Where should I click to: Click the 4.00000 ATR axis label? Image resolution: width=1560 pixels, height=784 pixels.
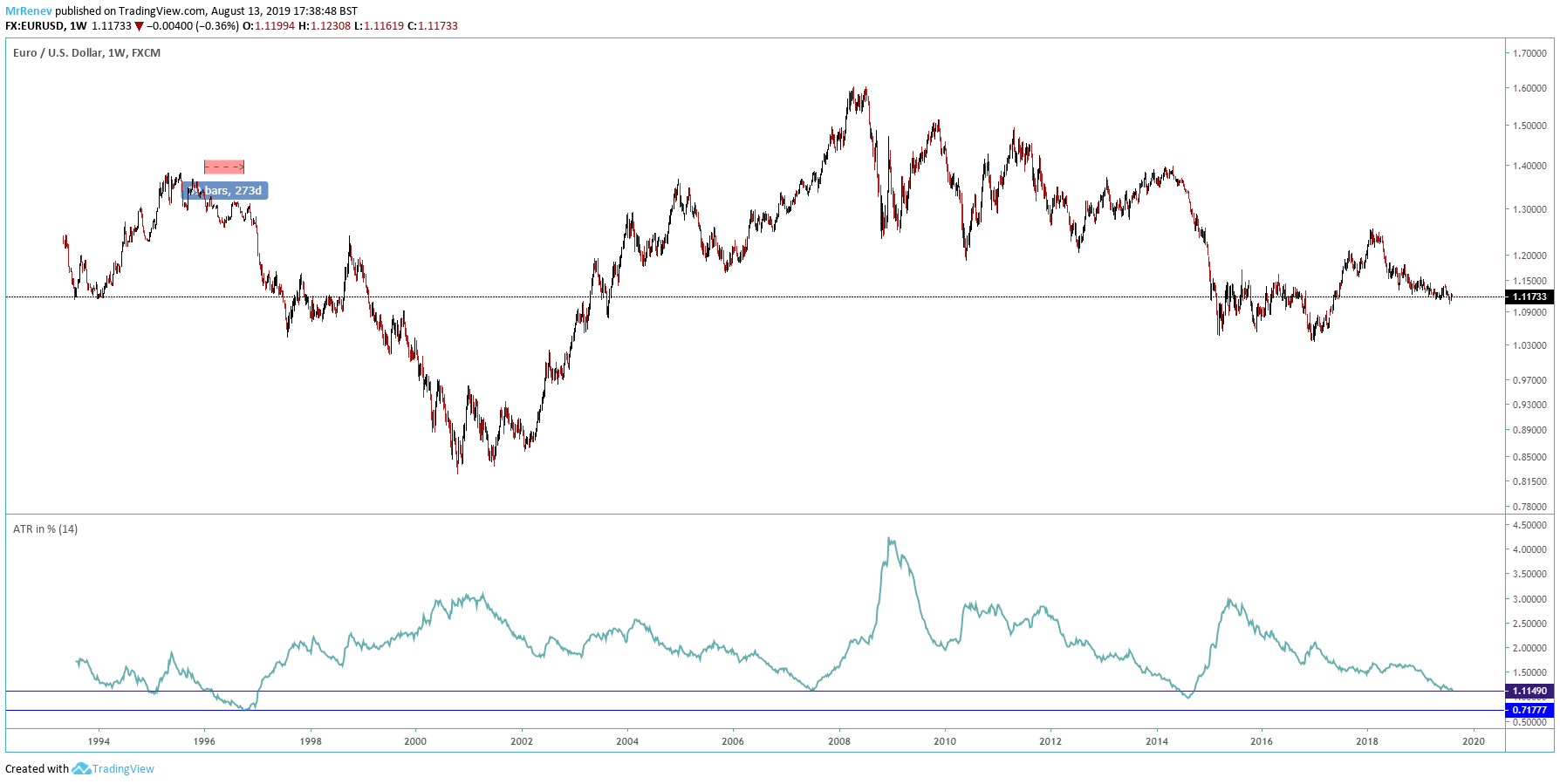pyautogui.click(x=1529, y=549)
